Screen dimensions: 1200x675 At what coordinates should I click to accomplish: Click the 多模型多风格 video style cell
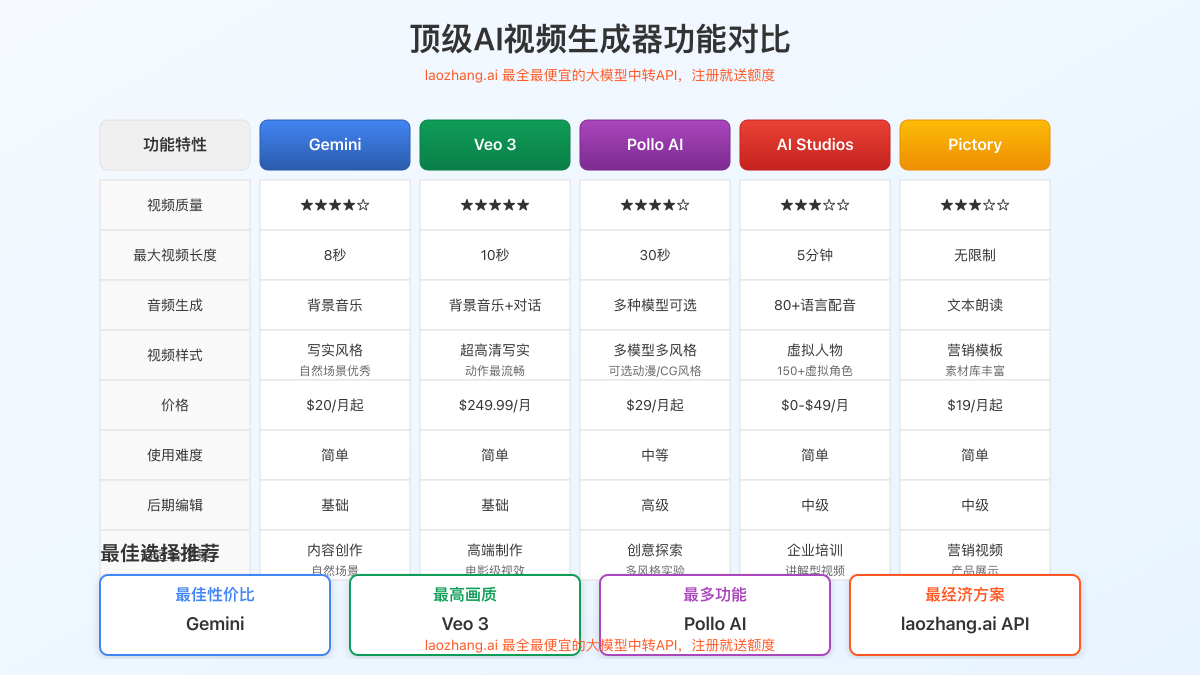(x=655, y=355)
